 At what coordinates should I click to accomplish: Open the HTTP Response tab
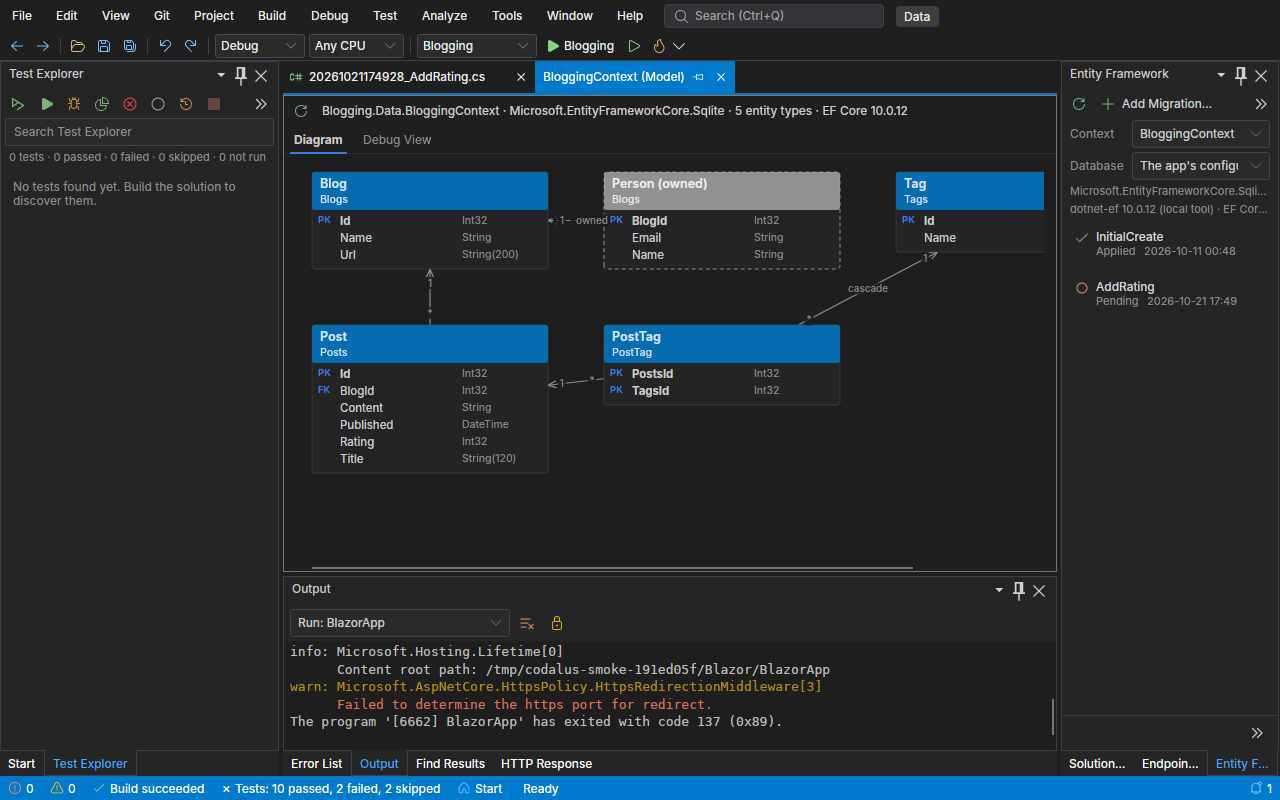[x=546, y=764]
